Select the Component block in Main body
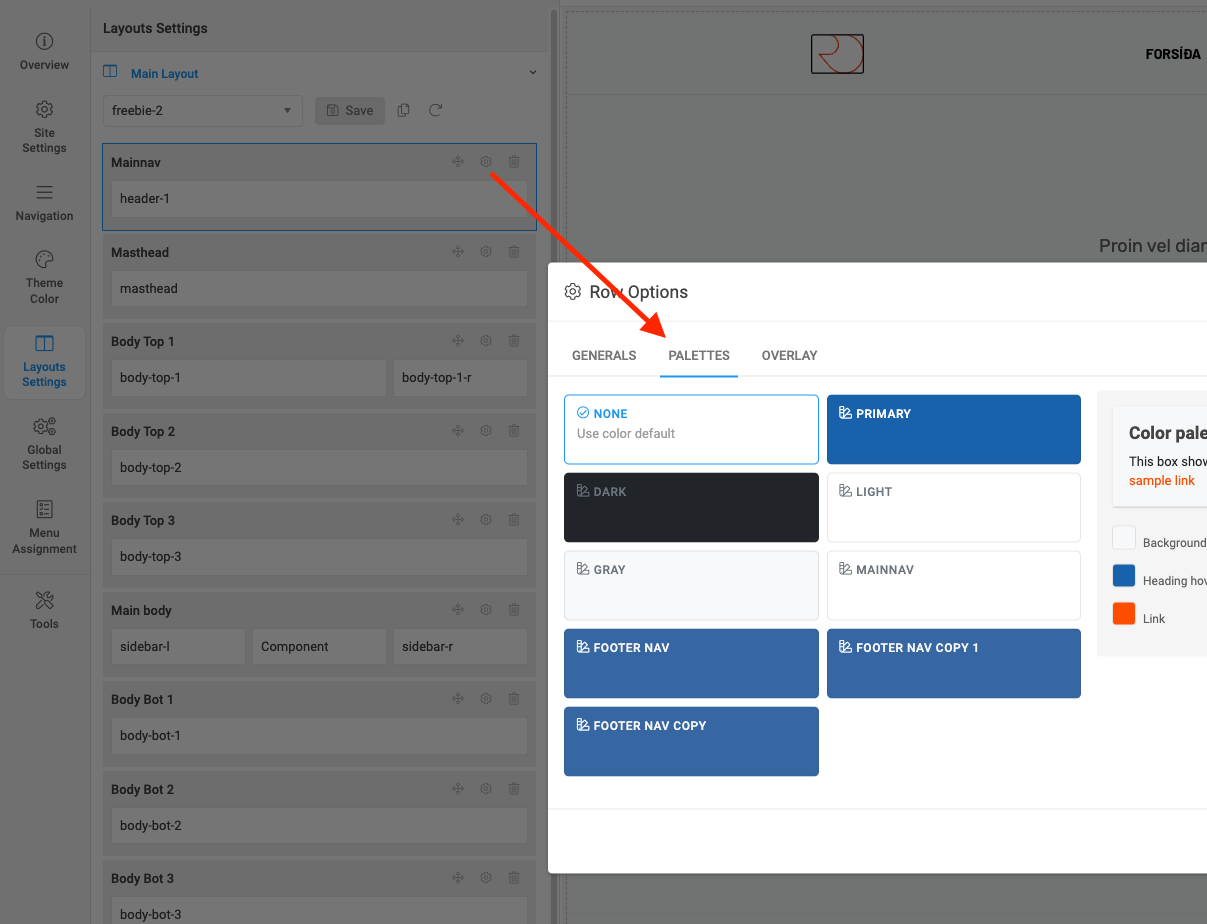 319,647
